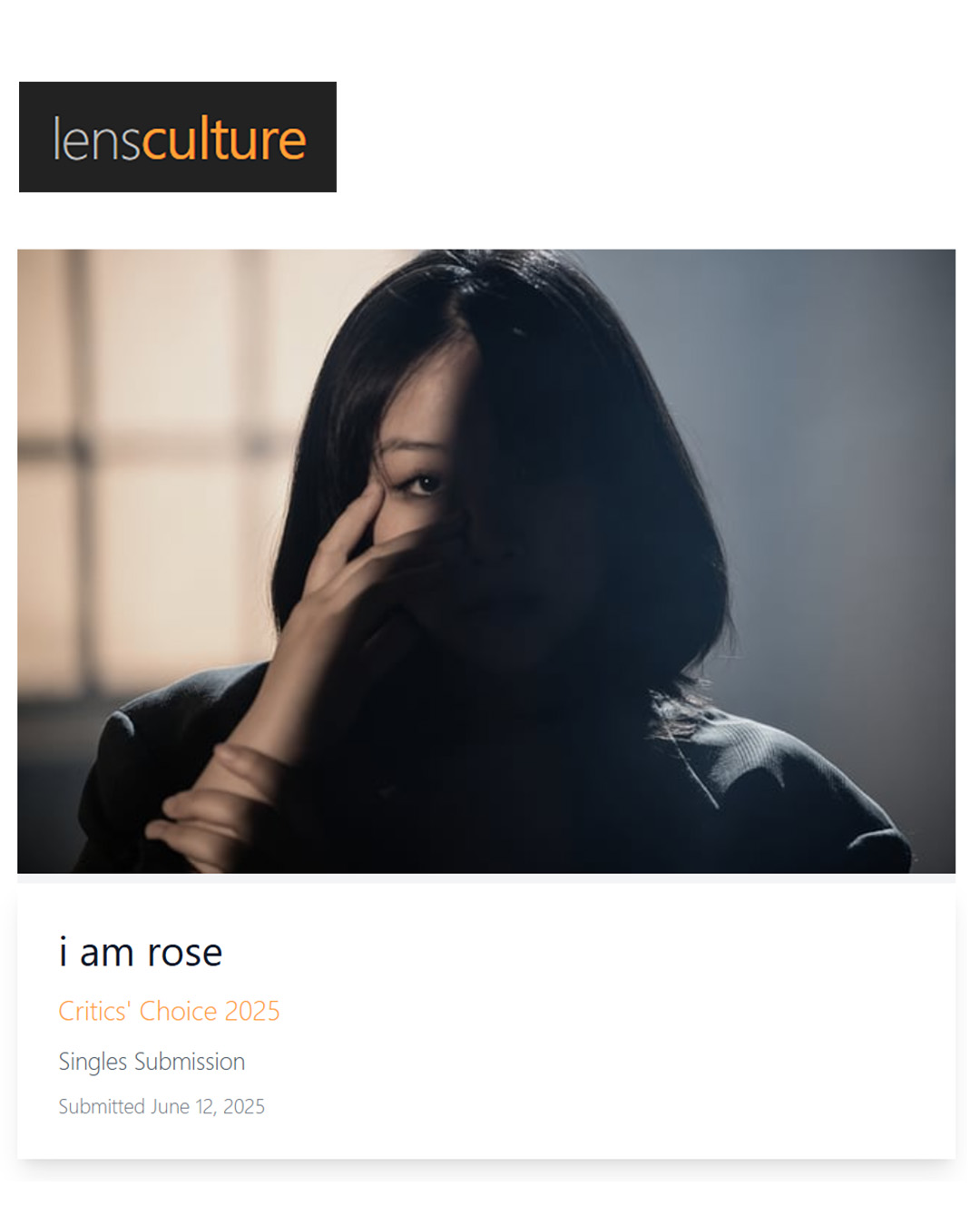This screenshot has height=1225, width=980.
Task: Open the 'i am rose' title
Action: [x=141, y=952]
